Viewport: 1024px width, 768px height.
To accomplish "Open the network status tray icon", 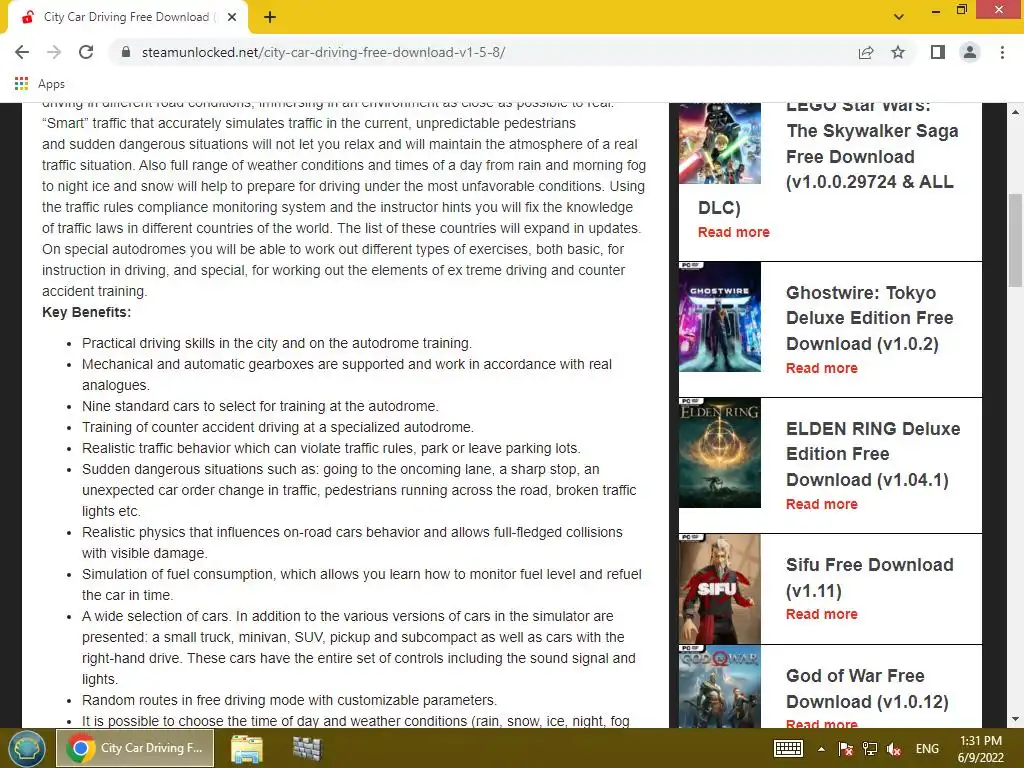I will click(870, 749).
